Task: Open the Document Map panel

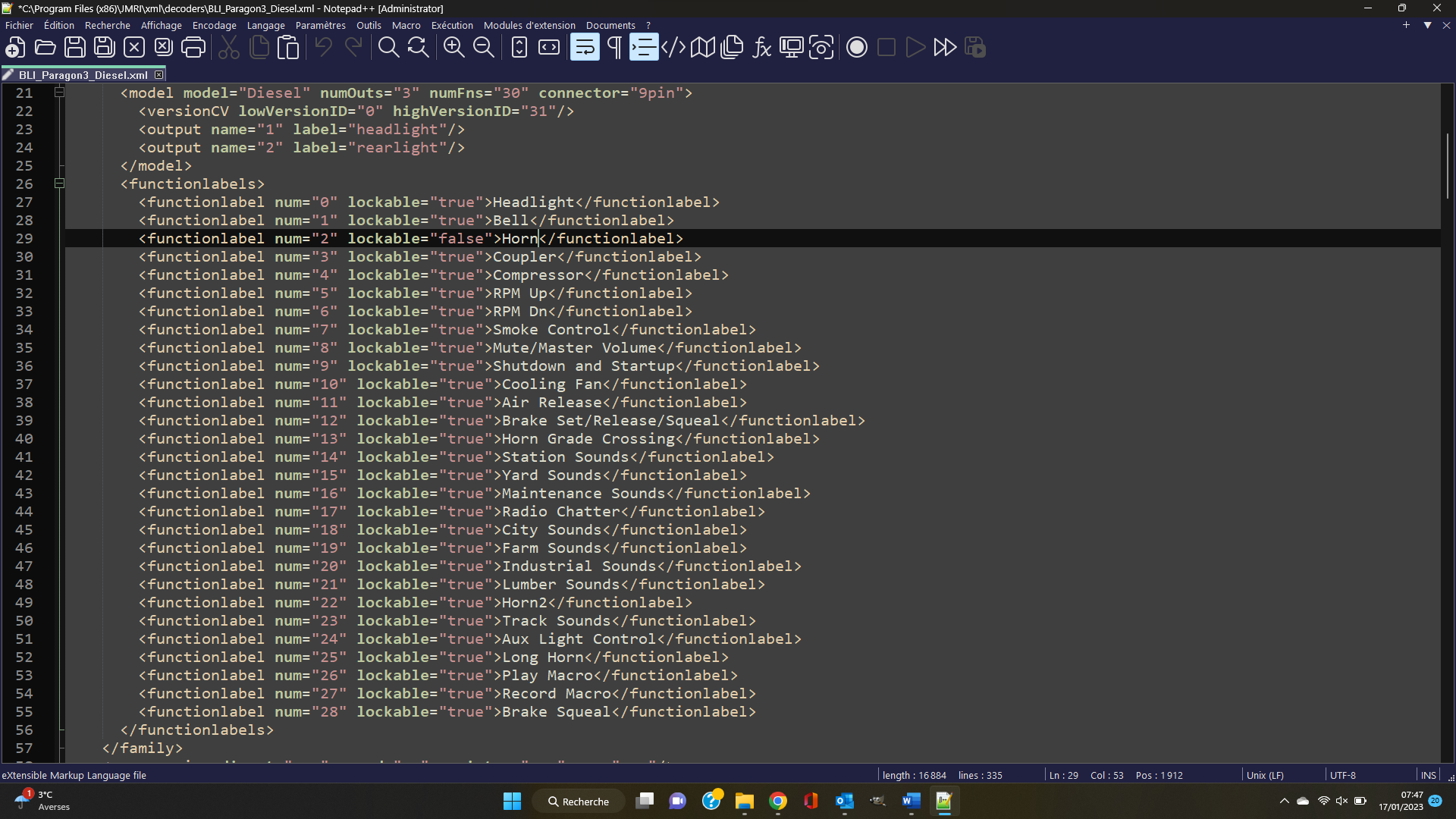Action: click(x=703, y=48)
